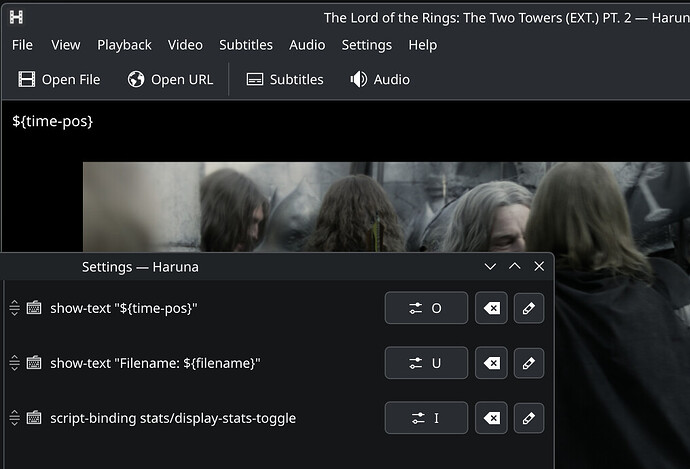Edit the display-stats-toggle command
690x469 pixels.
click(529, 418)
